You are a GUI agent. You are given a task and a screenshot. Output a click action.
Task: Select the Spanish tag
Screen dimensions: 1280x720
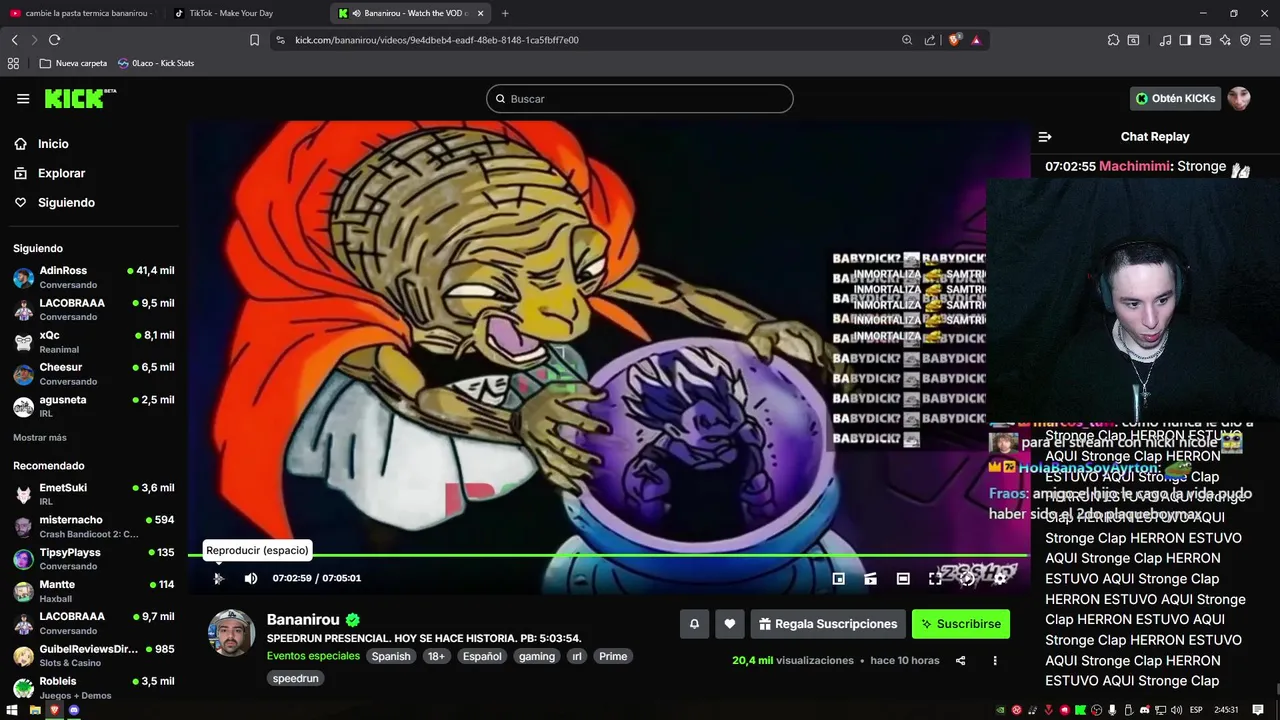pos(391,656)
